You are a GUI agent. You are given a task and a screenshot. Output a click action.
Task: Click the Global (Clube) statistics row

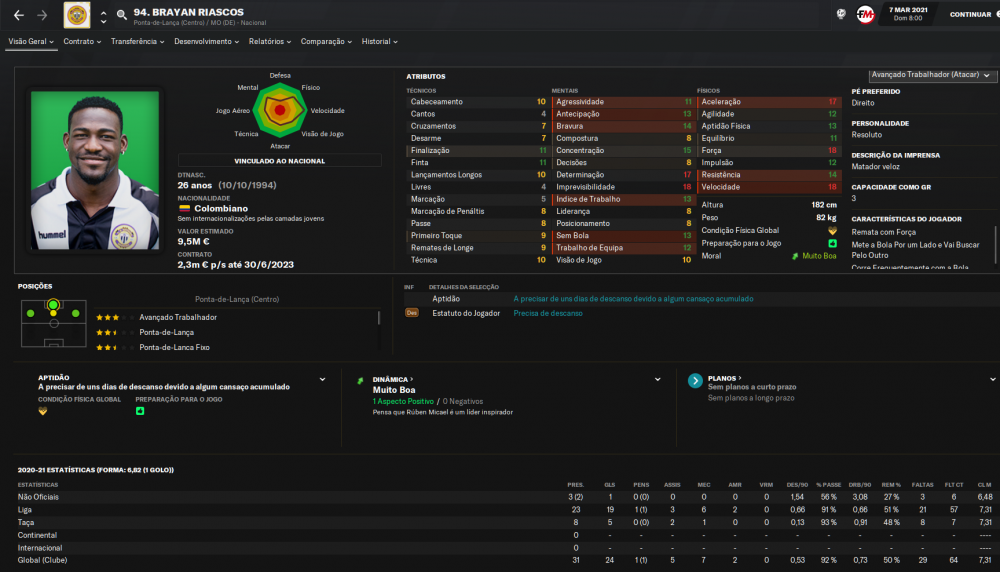pos(505,560)
